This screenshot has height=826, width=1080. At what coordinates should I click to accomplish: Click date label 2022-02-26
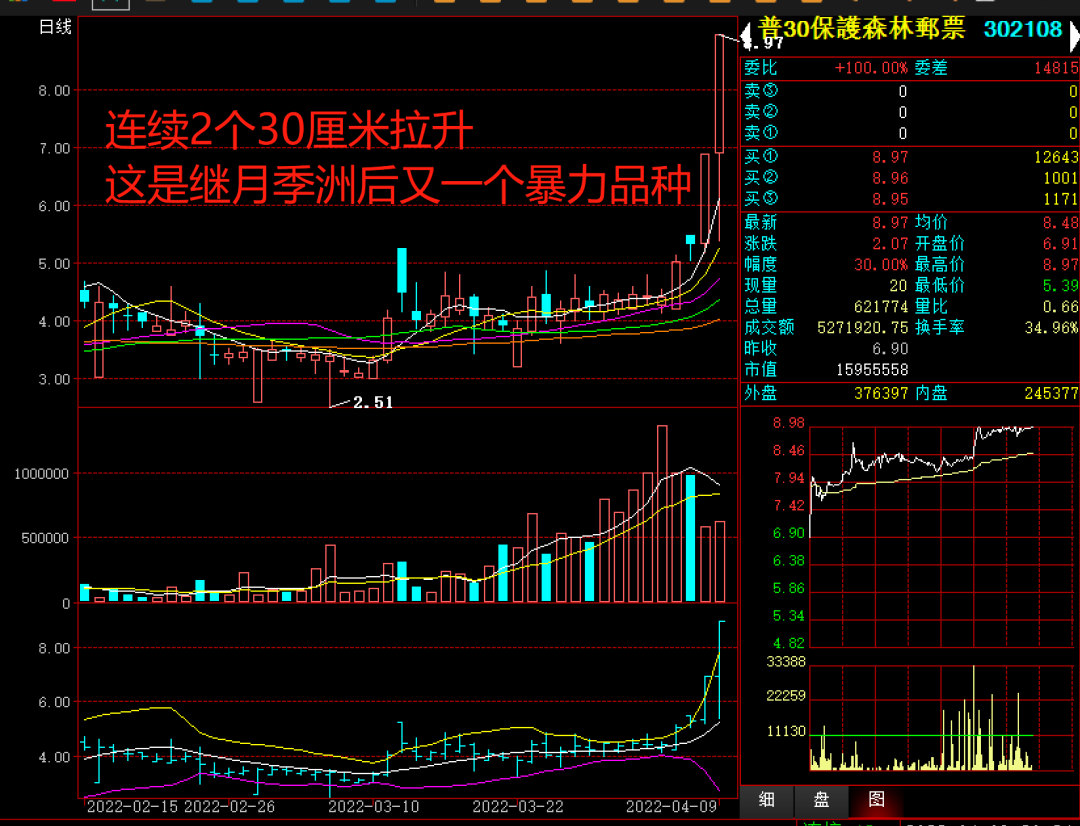pos(229,806)
